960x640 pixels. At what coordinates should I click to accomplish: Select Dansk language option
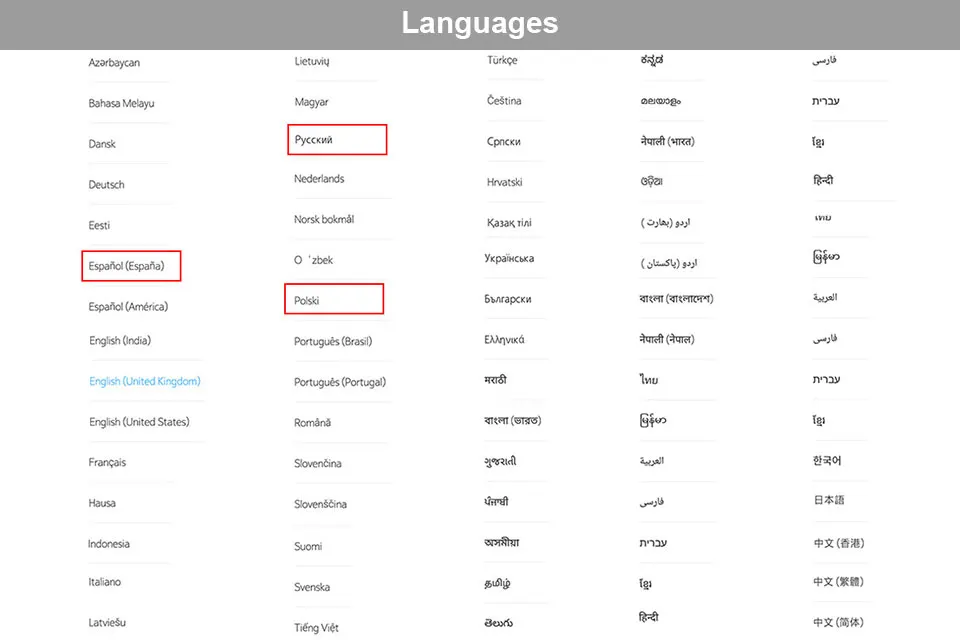coord(102,144)
